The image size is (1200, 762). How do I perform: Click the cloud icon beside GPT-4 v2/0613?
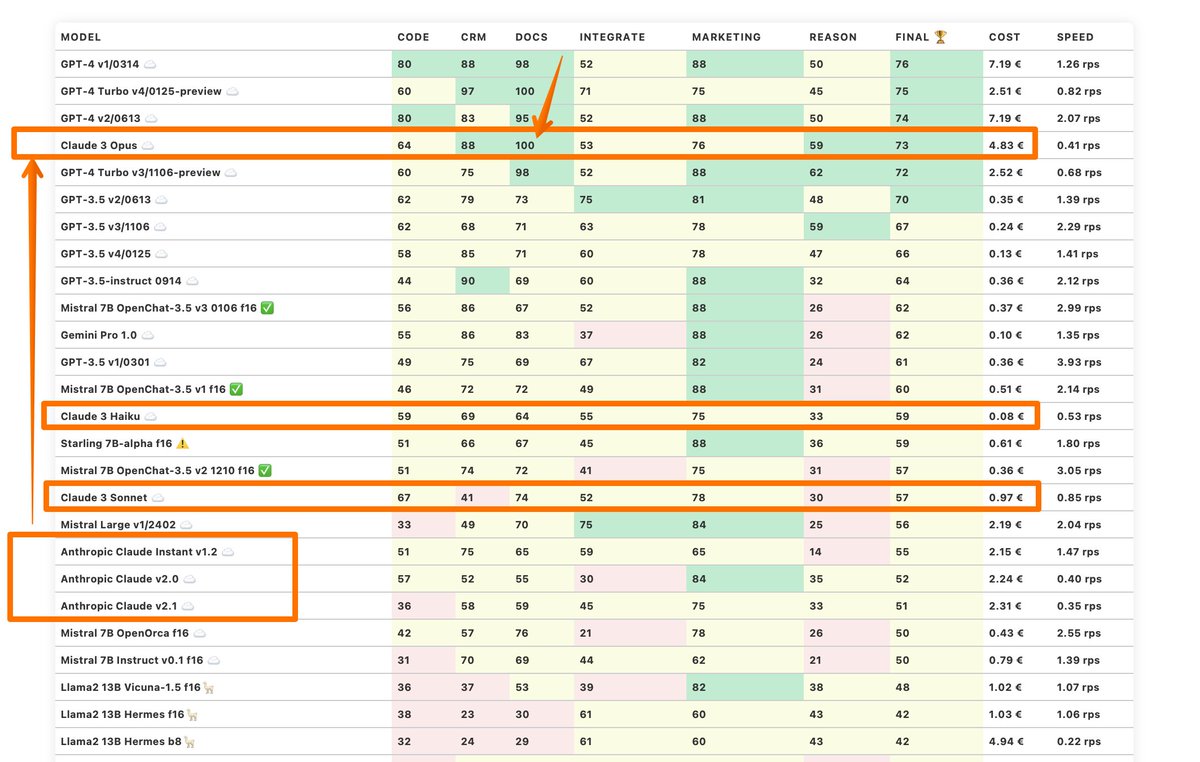(x=151, y=118)
